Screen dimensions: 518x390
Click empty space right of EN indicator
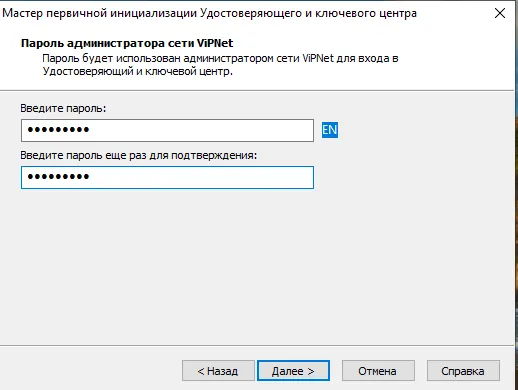423,130
